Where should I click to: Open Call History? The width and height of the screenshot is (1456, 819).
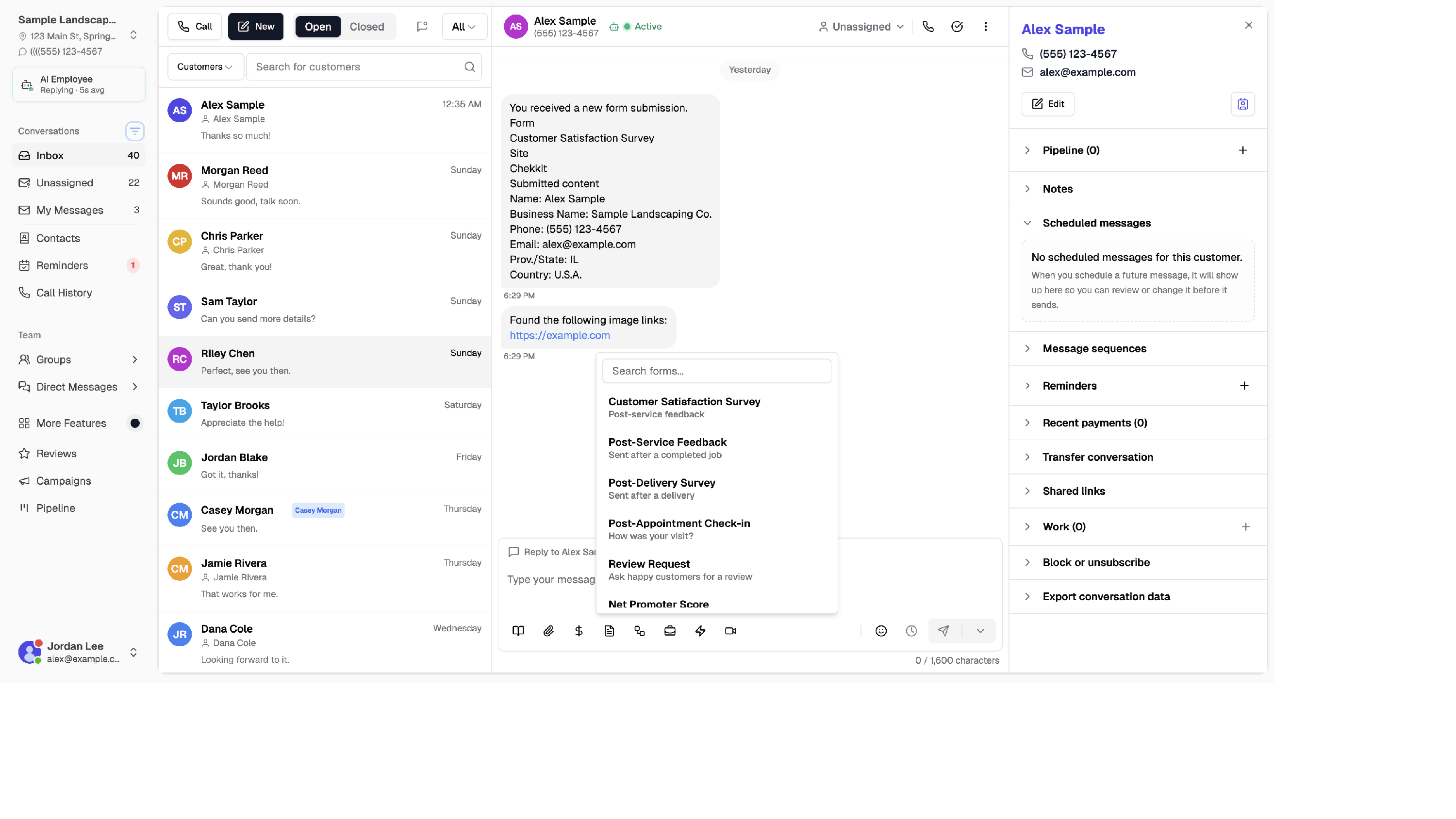79,293
